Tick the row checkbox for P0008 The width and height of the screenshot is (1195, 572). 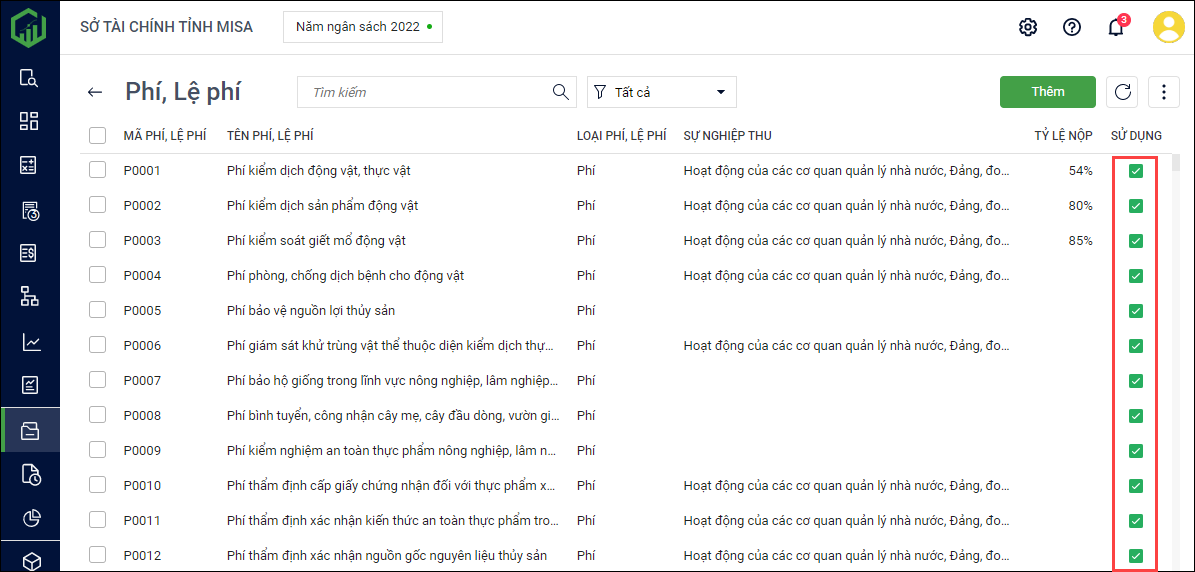pos(97,415)
